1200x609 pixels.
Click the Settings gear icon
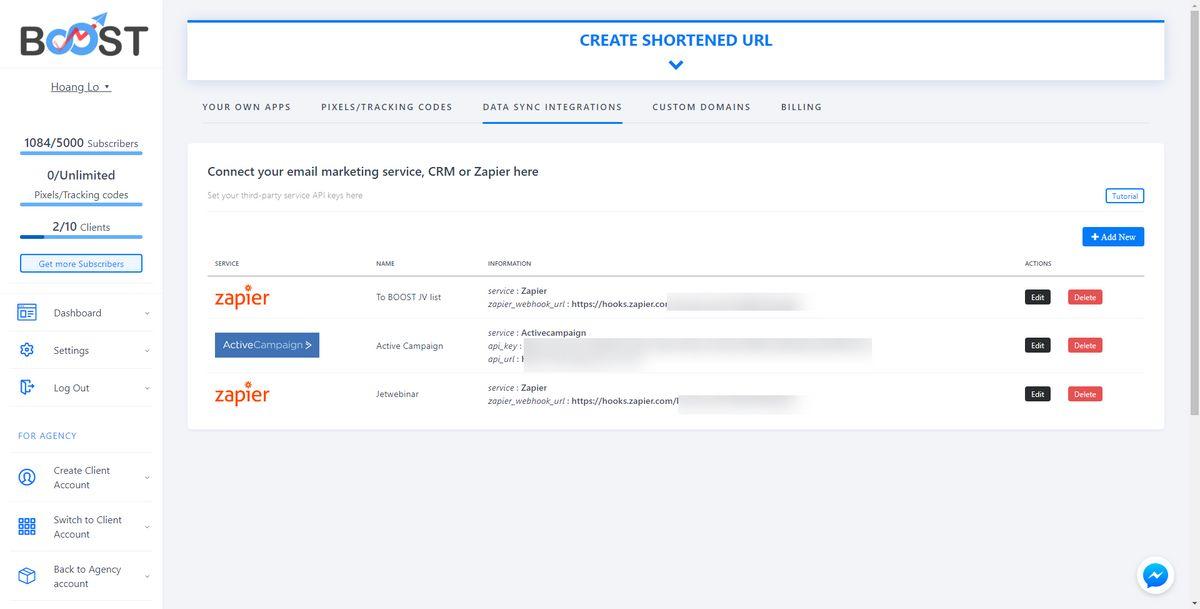point(27,350)
